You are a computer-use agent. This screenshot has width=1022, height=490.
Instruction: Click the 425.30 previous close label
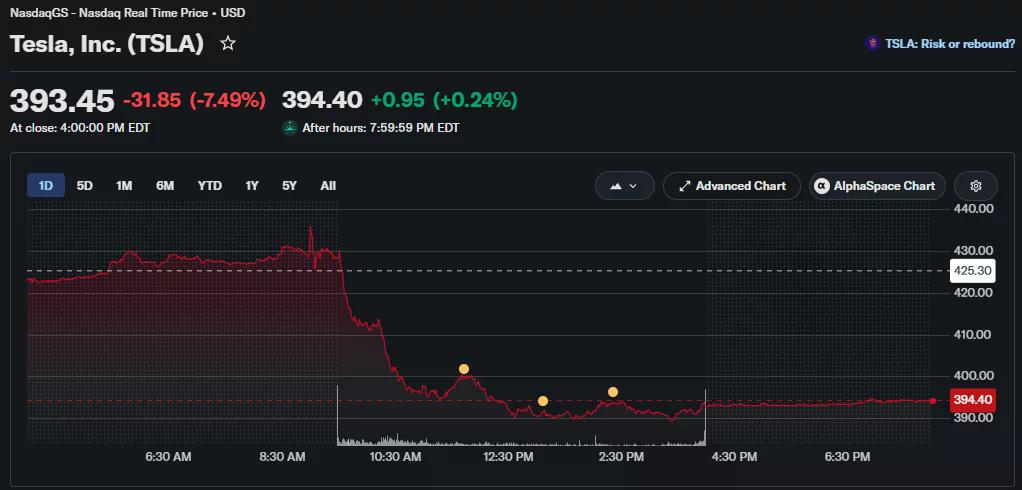point(972,270)
